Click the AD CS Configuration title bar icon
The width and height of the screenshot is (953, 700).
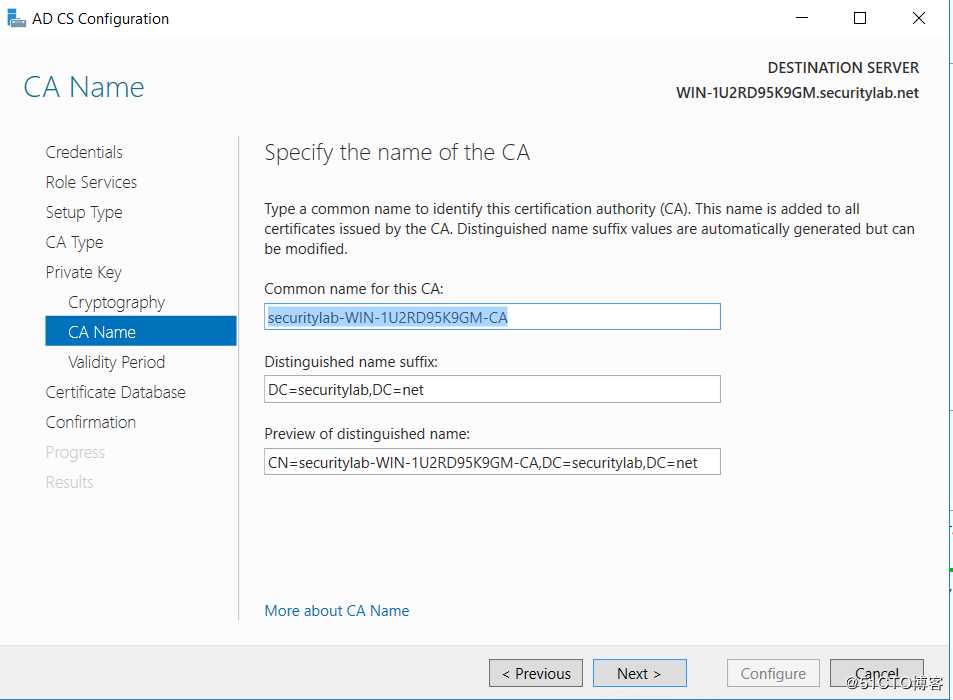tap(16, 19)
